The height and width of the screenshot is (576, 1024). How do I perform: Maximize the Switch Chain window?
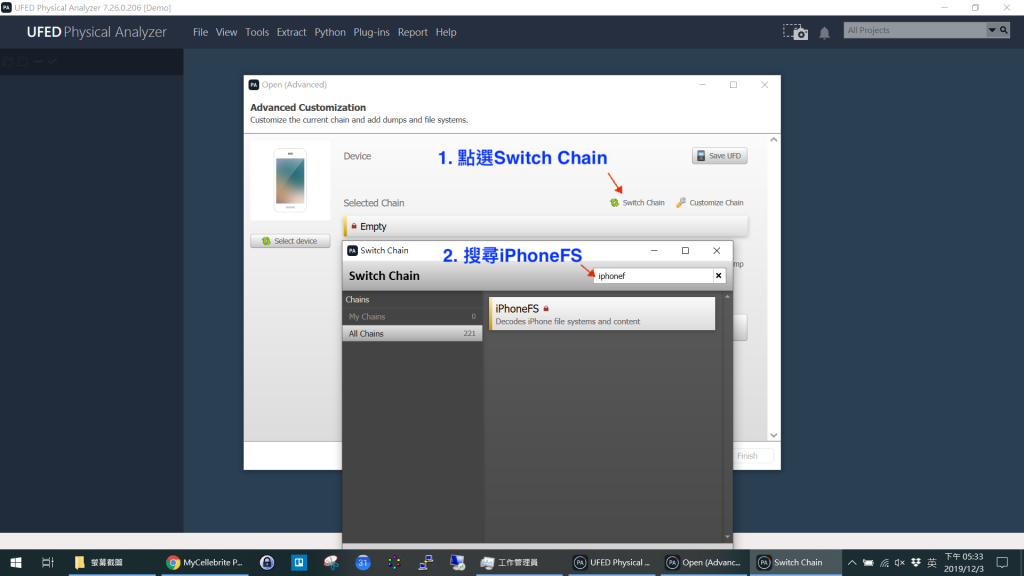685,250
